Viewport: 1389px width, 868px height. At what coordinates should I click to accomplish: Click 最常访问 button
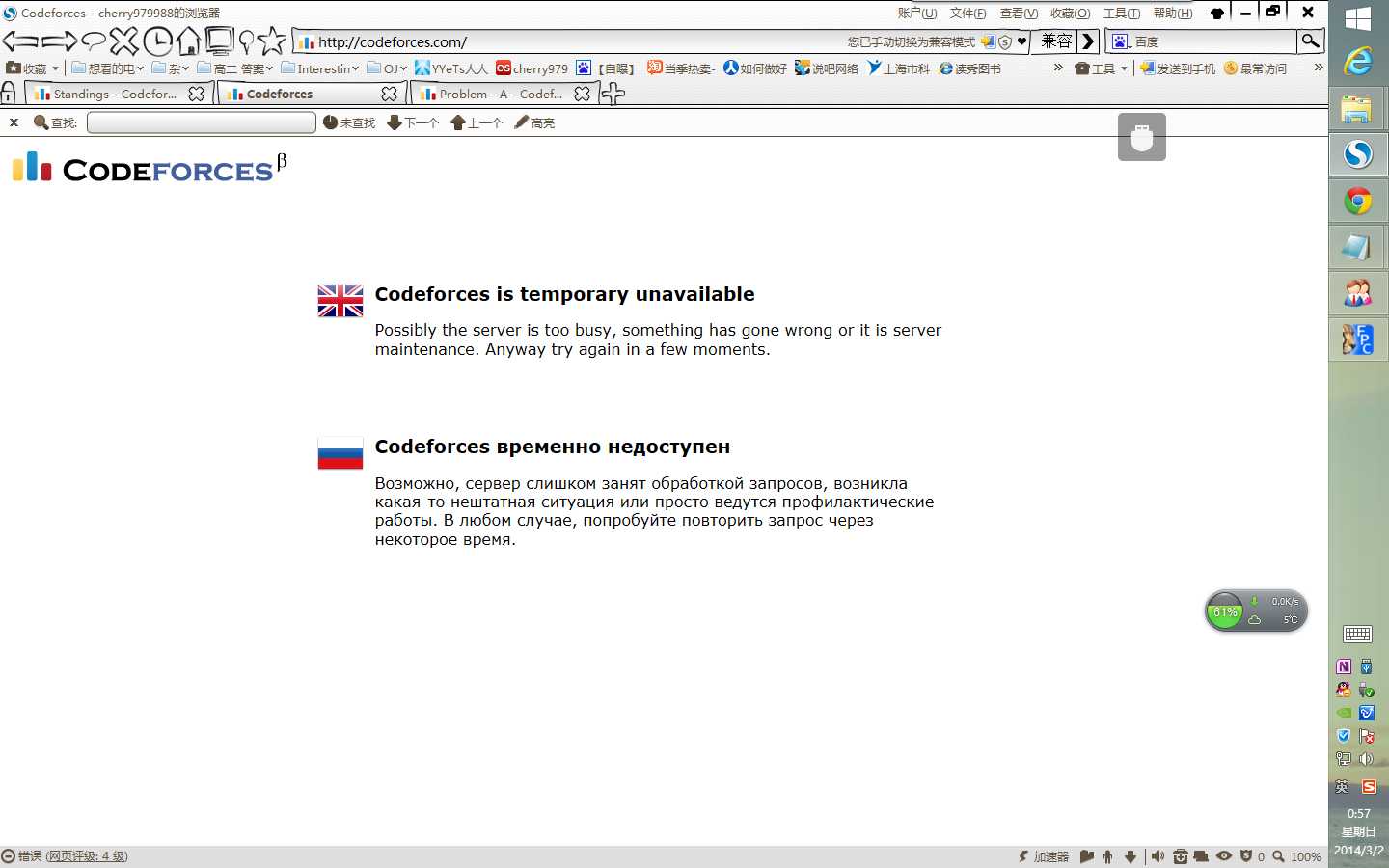click(x=1255, y=68)
